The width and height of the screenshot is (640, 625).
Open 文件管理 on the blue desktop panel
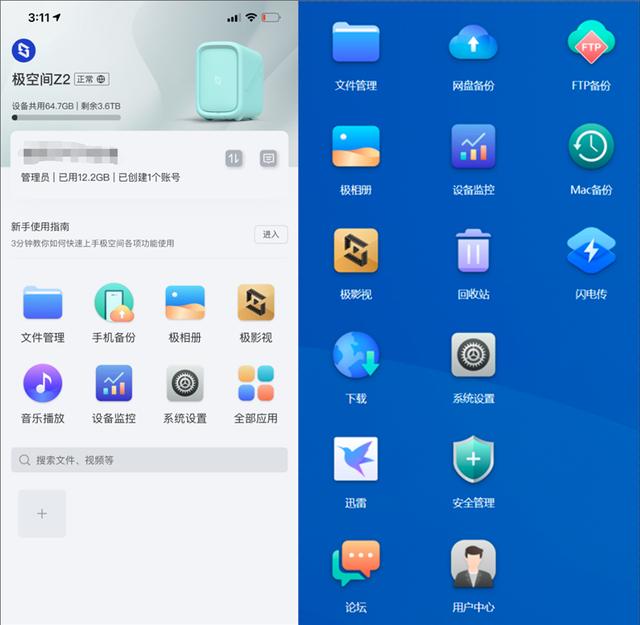[356, 42]
